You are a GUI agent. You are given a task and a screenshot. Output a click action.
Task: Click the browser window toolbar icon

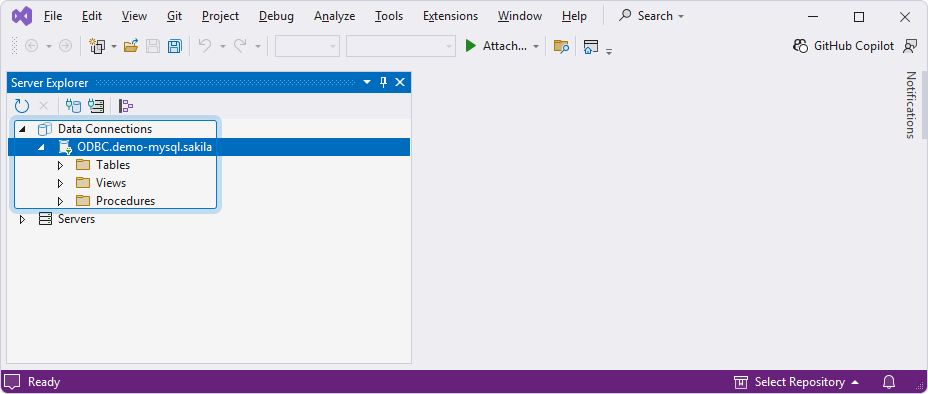[591, 46]
